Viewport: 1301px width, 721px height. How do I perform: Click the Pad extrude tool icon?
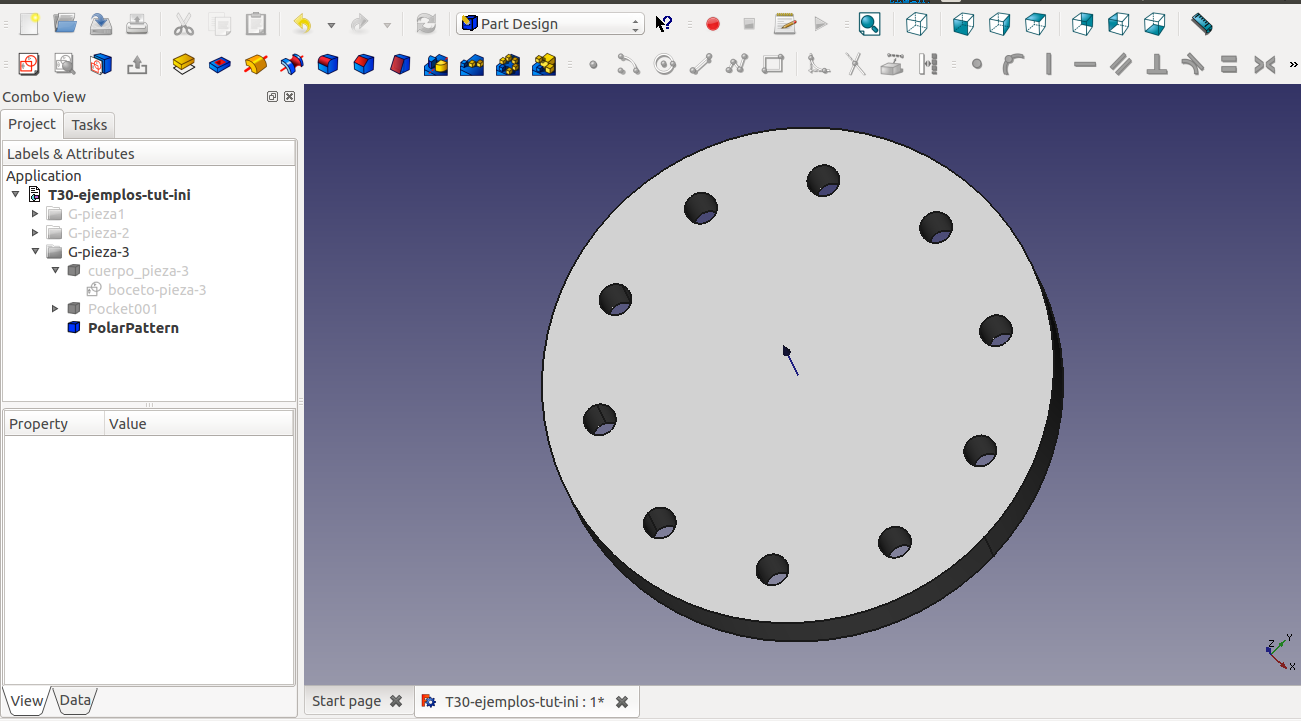(183, 65)
